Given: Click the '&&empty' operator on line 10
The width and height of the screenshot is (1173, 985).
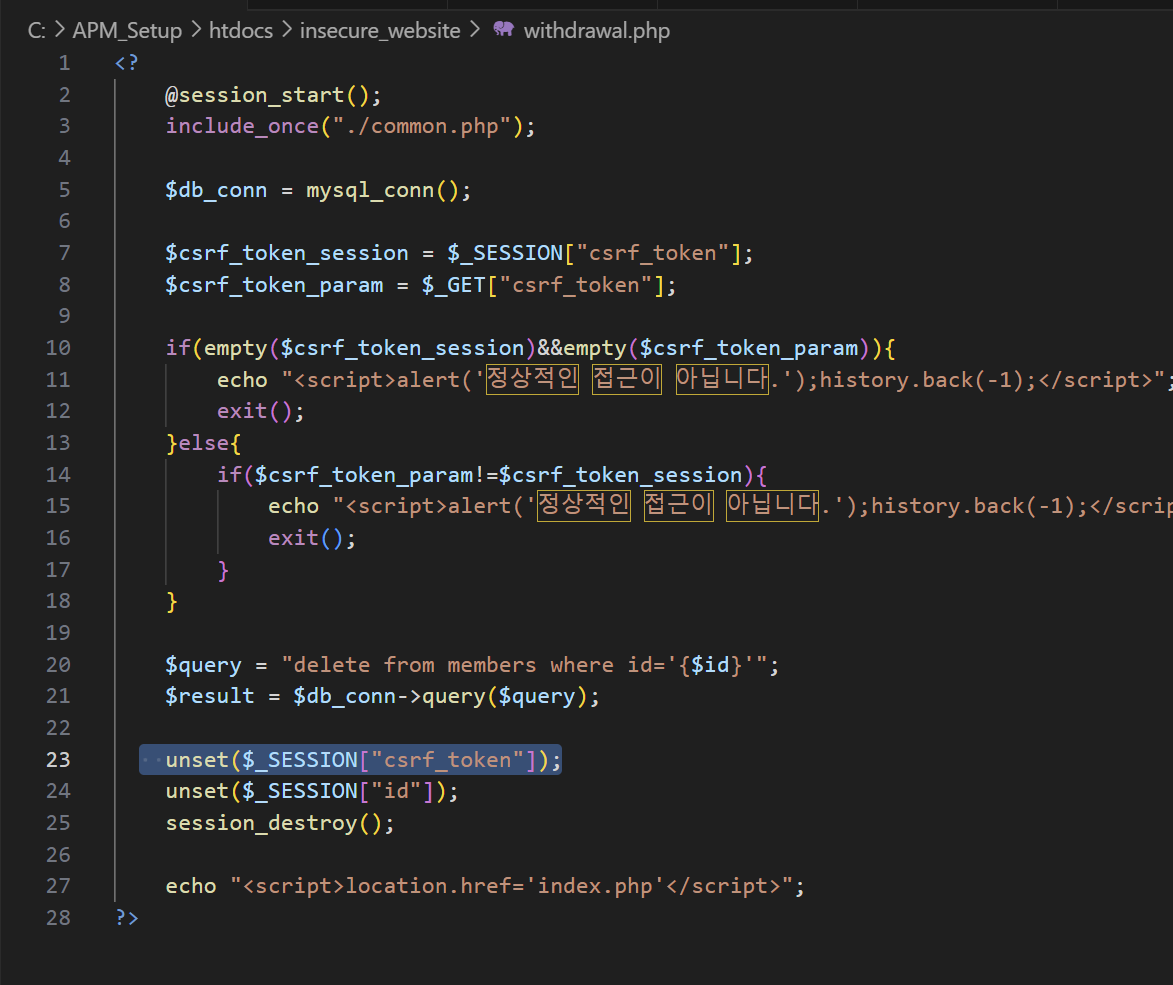Looking at the screenshot, I should click(x=582, y=348).
